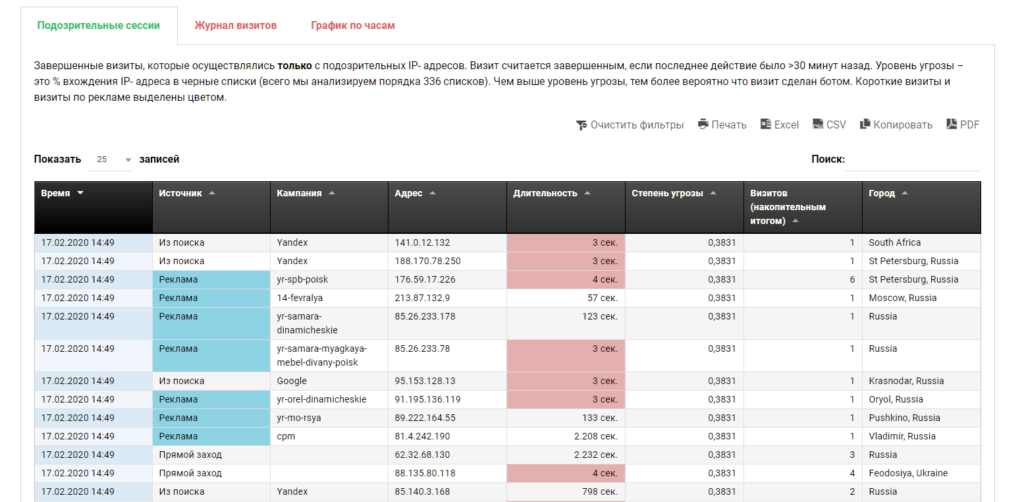Click the Адрес column header
Image resolution: width=1024 pixels, height=502 pixels.
pos(409,193)
